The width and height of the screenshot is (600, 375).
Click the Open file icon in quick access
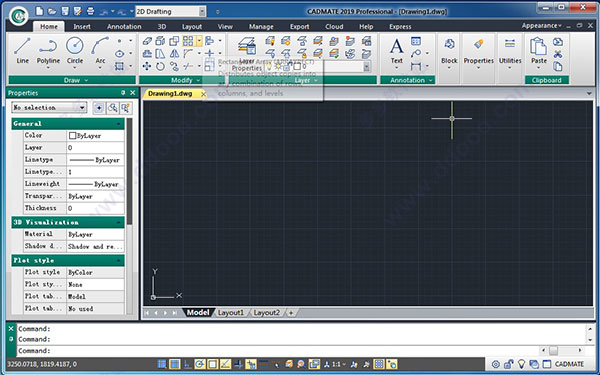pos(52,11)
